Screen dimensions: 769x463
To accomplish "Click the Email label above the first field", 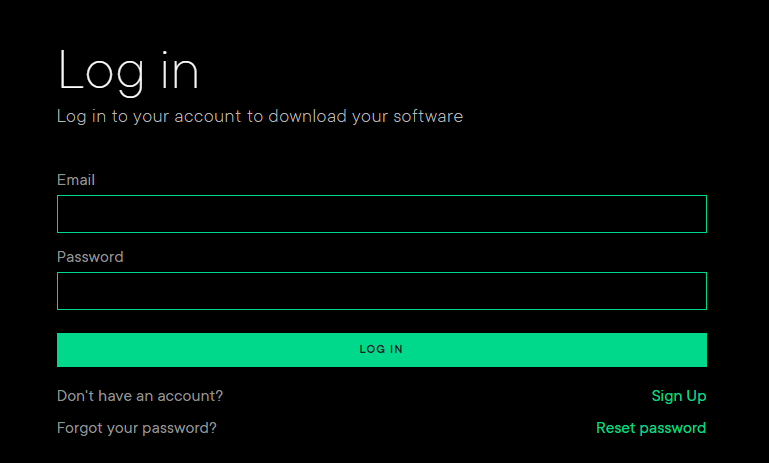I will coord(76,180).
